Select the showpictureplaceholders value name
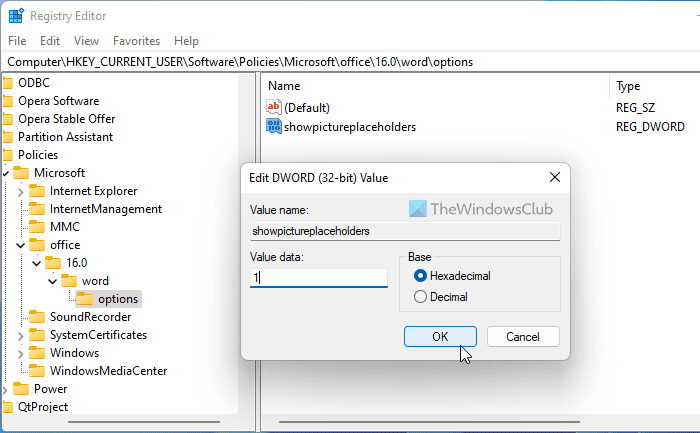The width and height of the screenshot is (700, 433). (350, 127)
